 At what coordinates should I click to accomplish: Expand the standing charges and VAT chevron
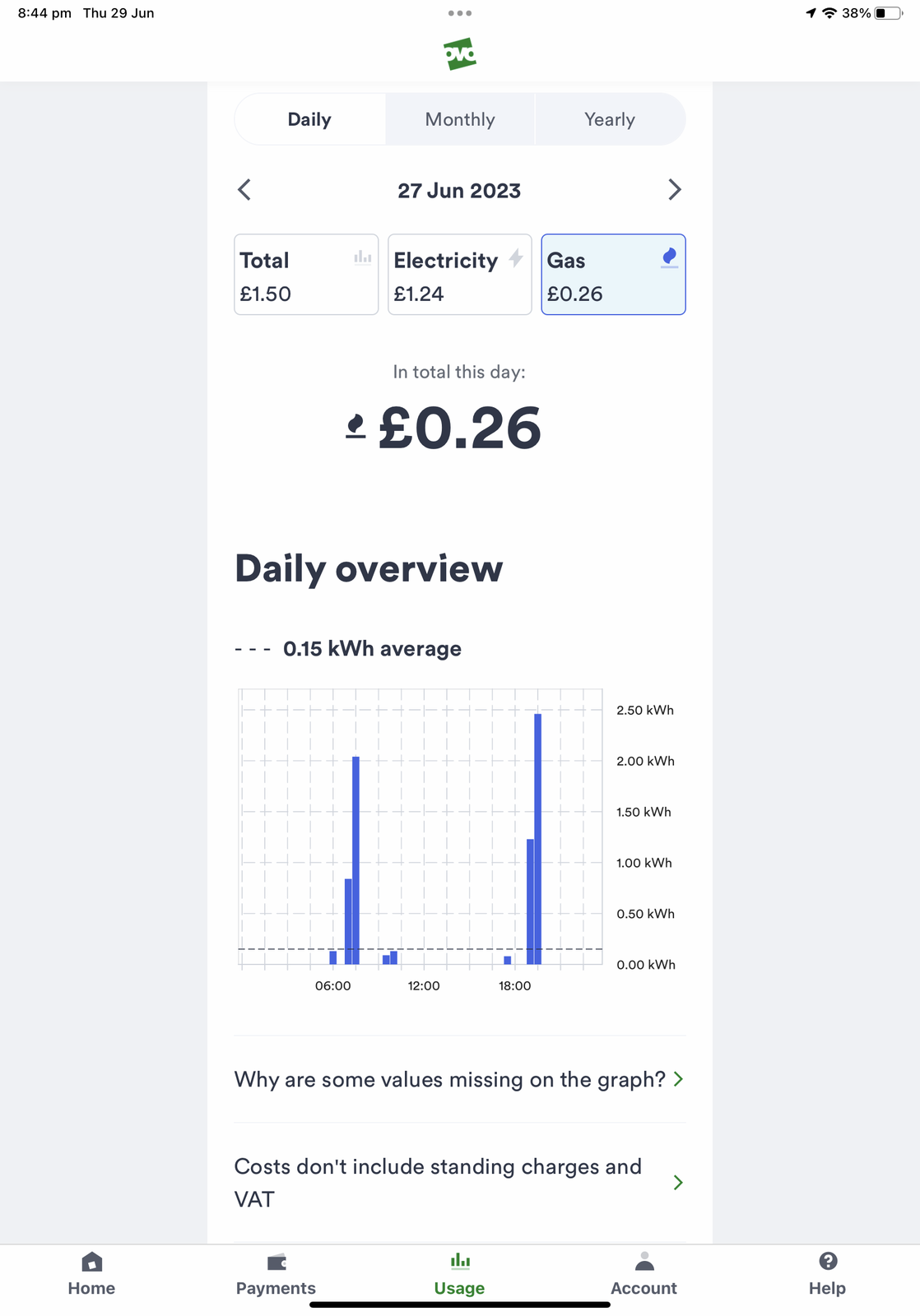pyautogui.click(x=678, y=1183)
